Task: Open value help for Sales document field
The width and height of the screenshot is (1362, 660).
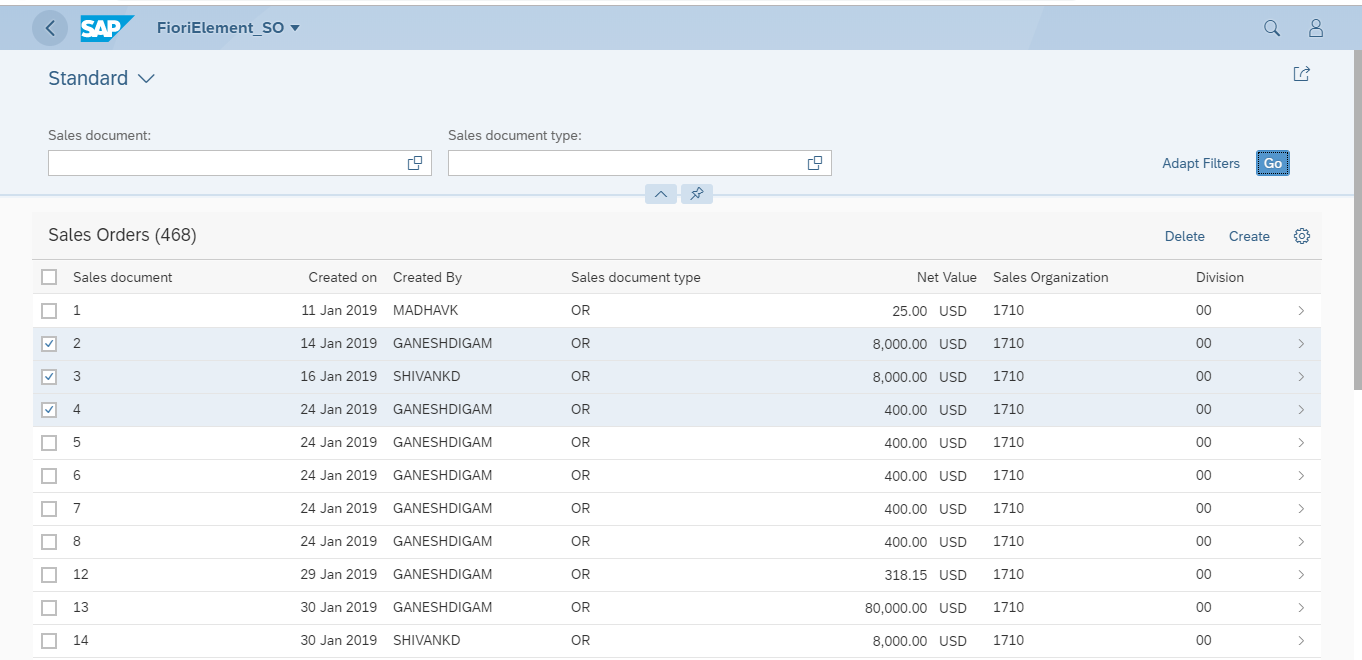Action: click(415, 163)
